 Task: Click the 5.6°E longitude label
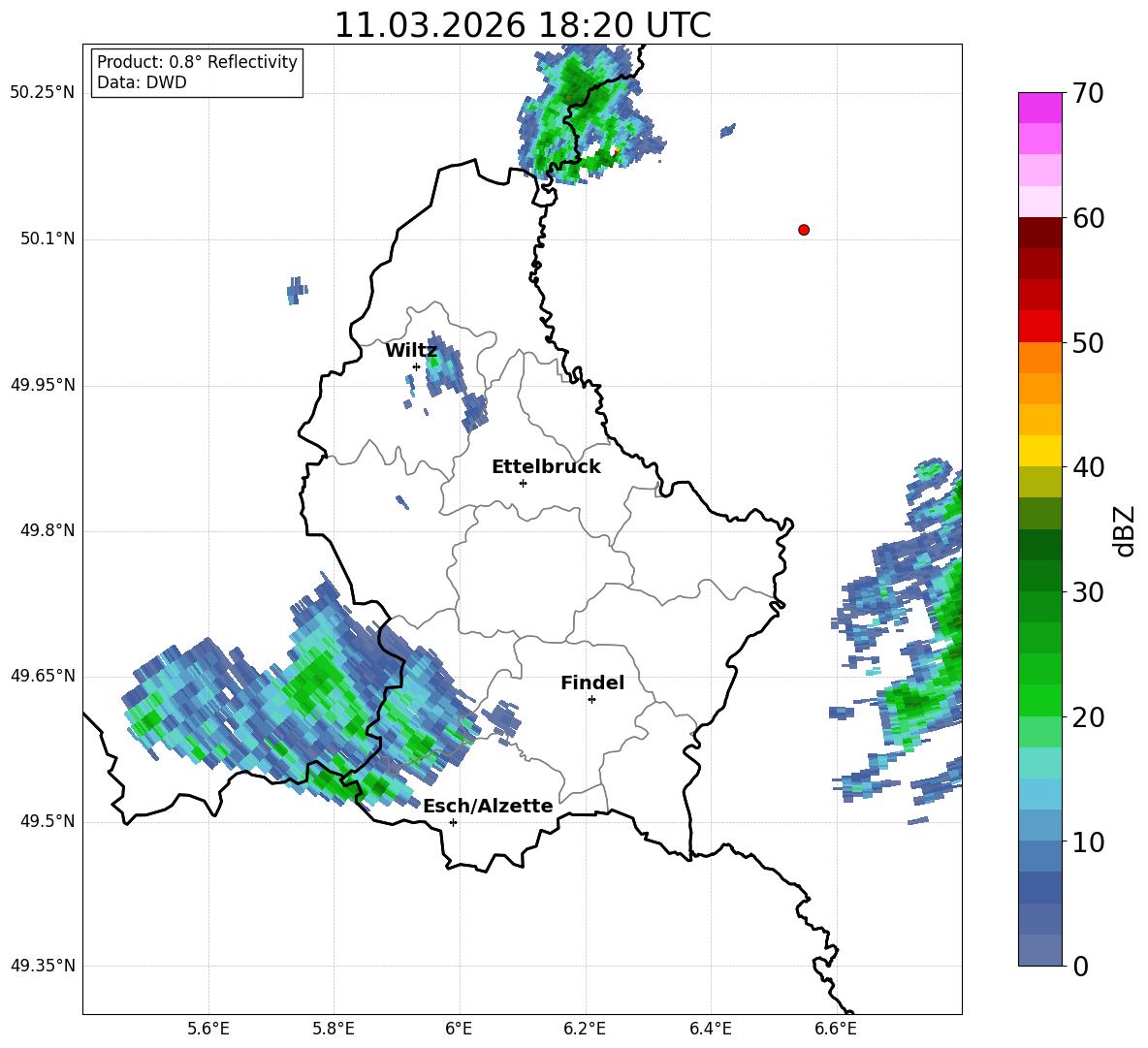208,1029
